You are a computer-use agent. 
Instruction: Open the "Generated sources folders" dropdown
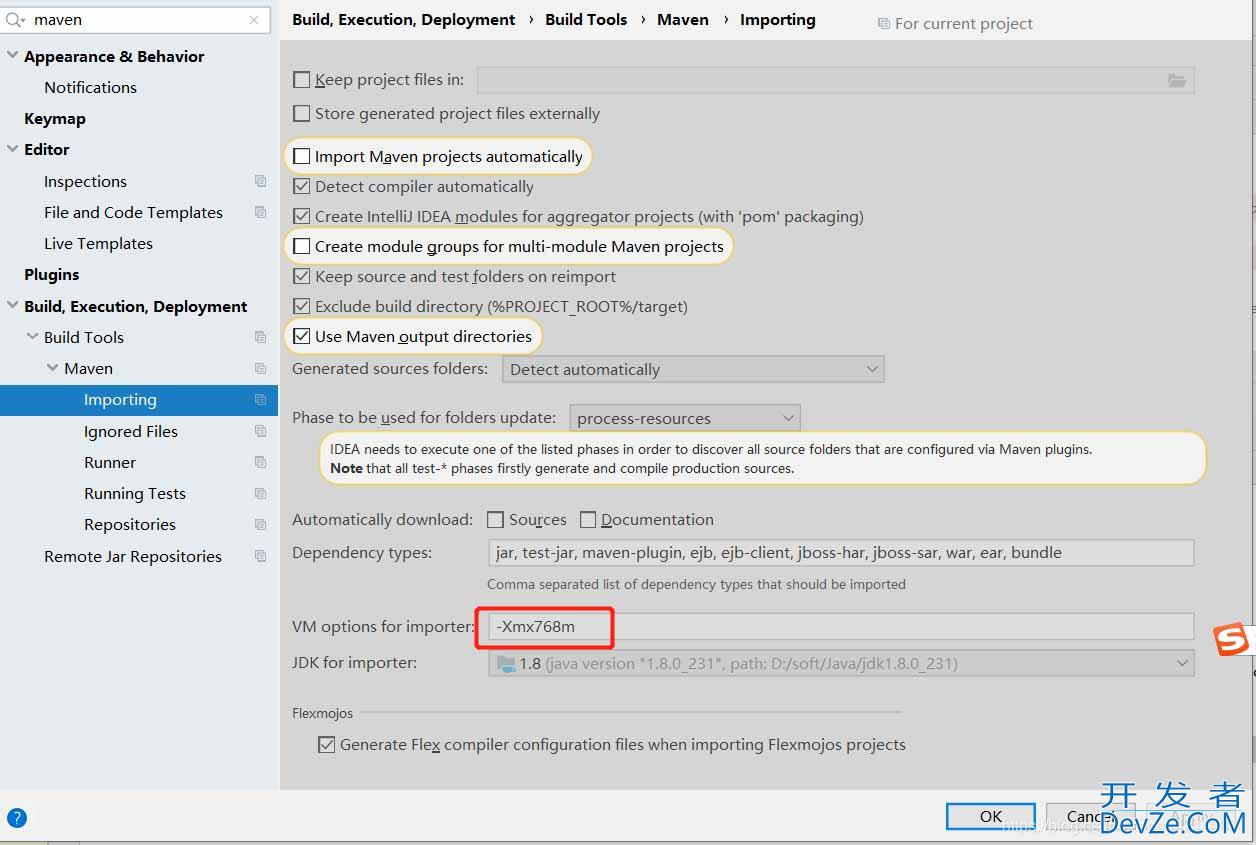click(693, 369)
